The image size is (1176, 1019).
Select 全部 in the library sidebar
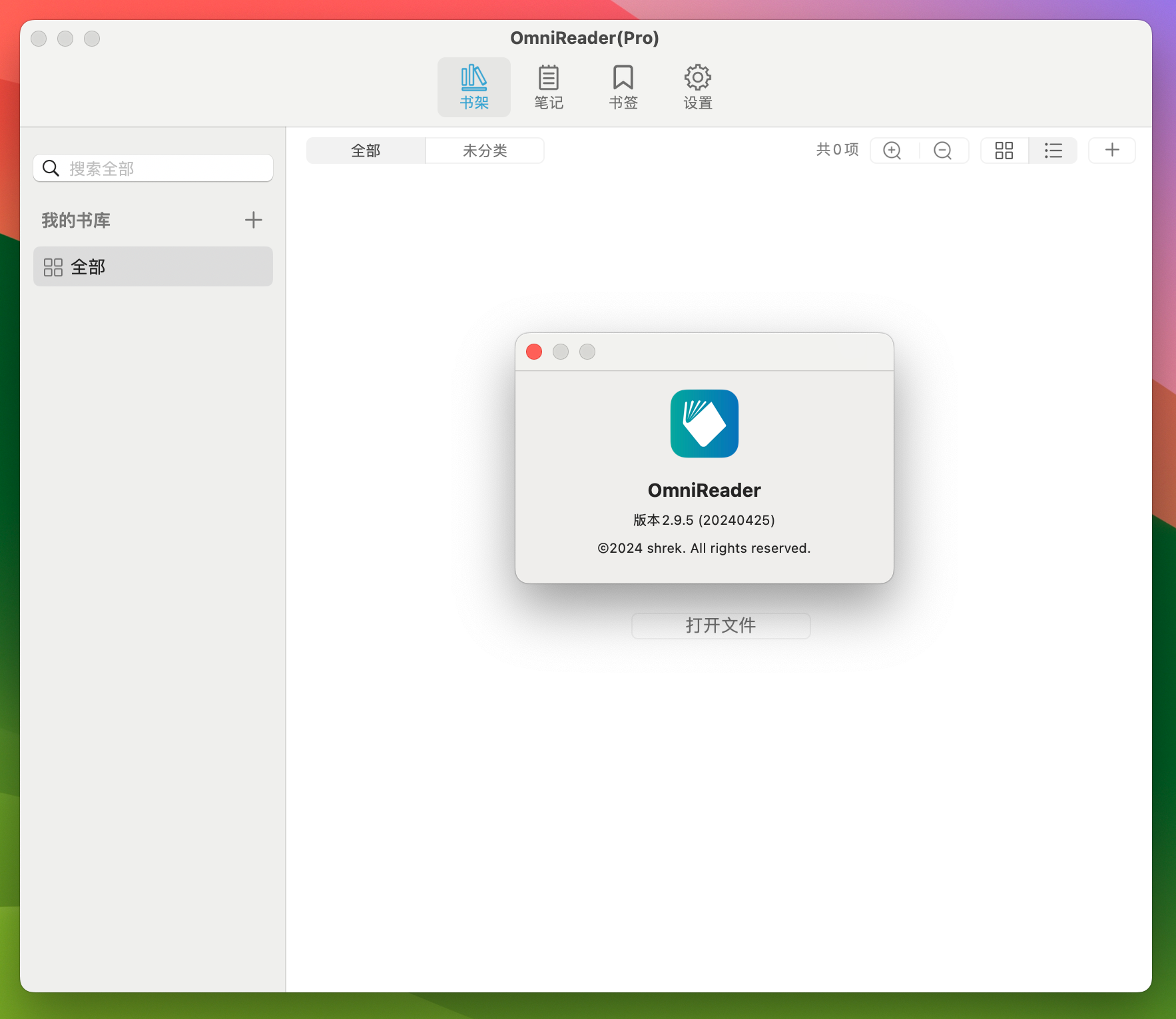[x=153, y=266]
